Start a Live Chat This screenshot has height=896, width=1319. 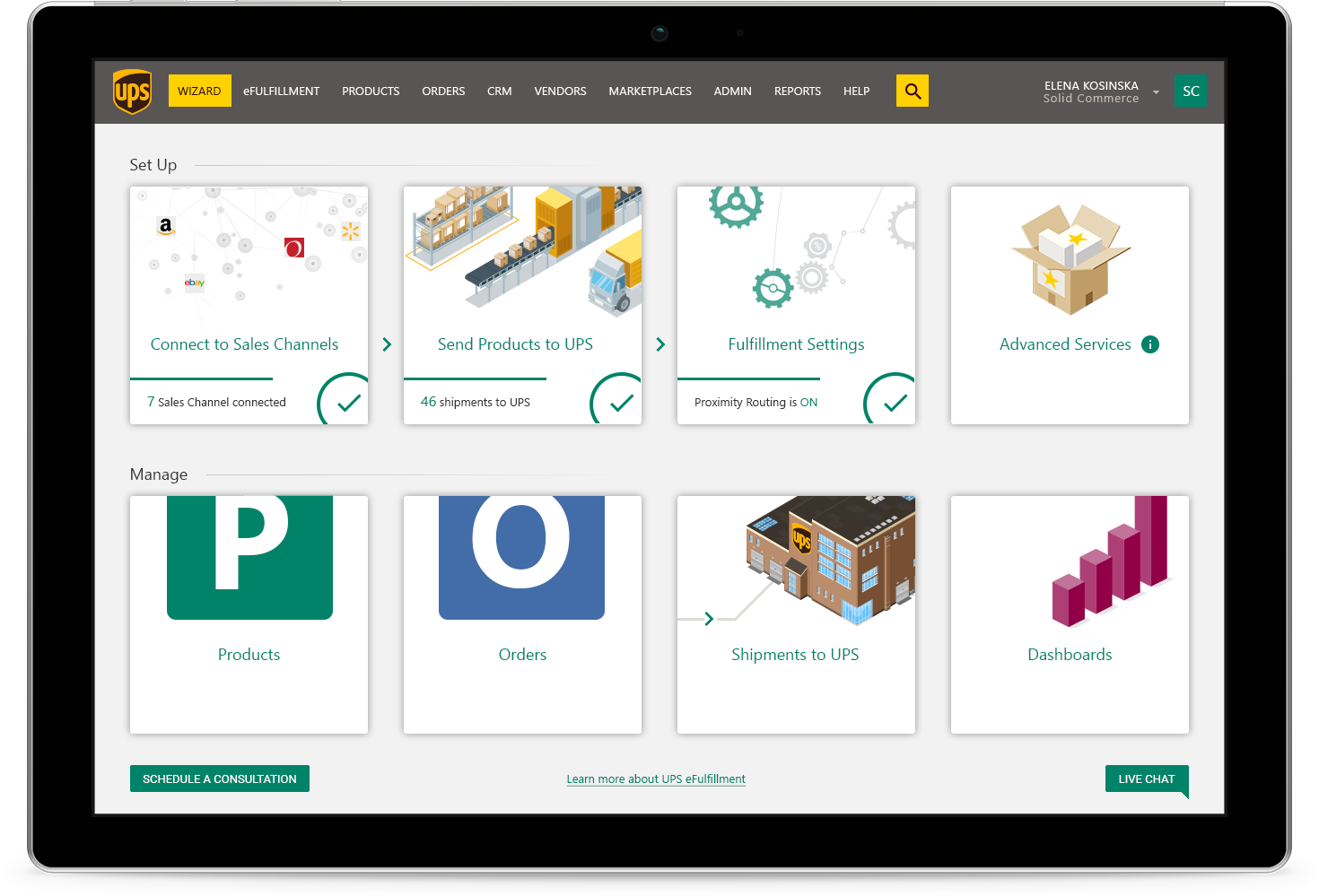tap(1147, 779)
